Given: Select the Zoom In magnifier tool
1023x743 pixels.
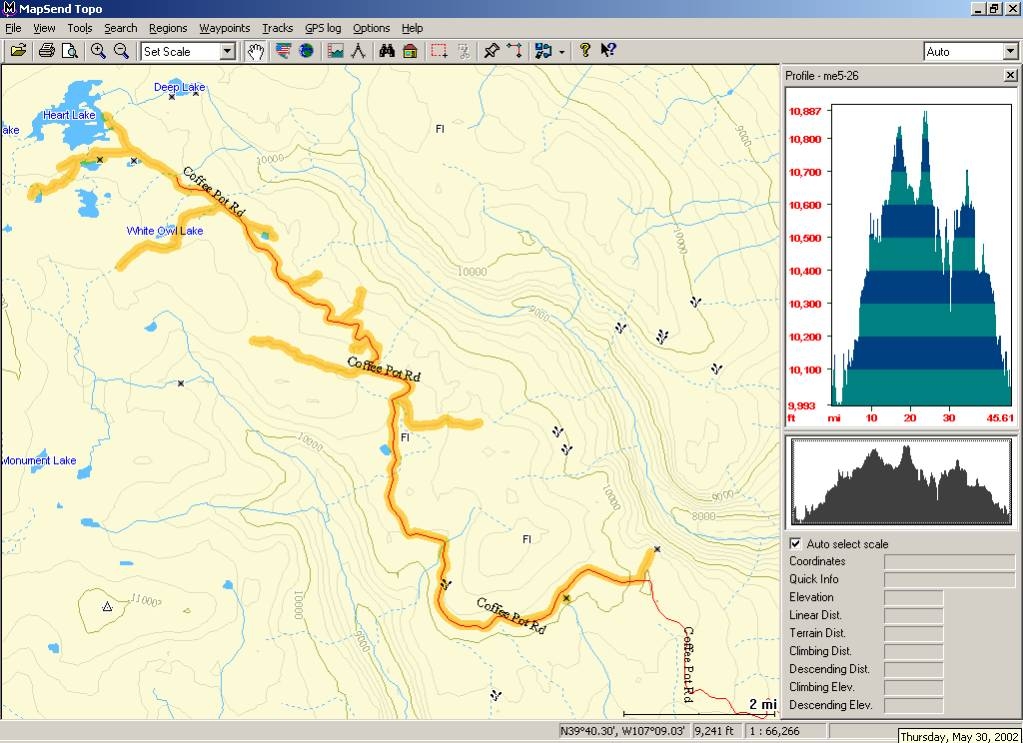Looking at the screenshot, I should [99, 51].
